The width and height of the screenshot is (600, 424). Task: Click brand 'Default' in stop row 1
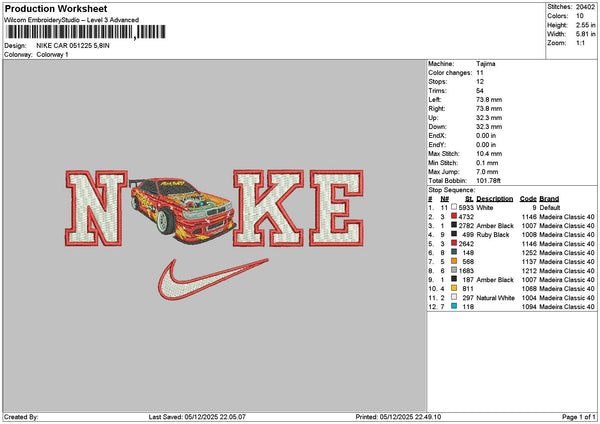click(550, 207)
